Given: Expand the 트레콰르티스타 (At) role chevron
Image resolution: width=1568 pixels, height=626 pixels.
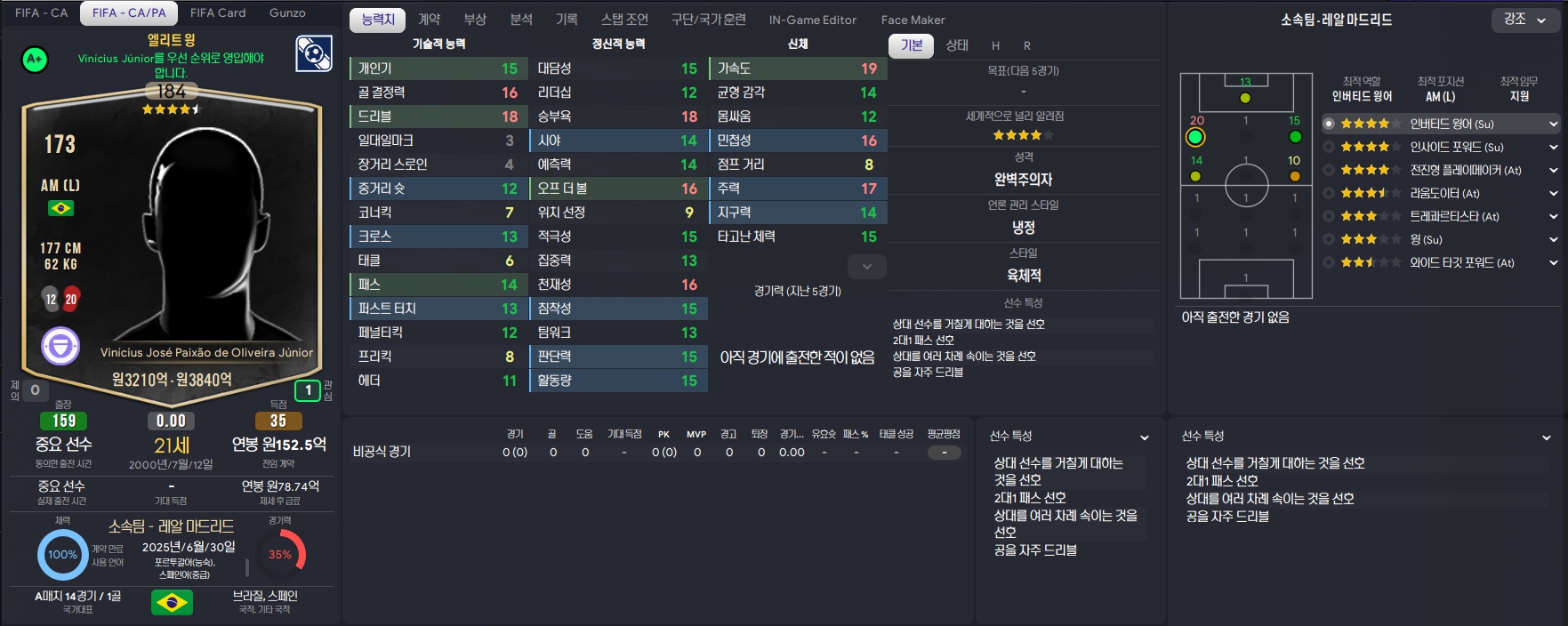Looking at the screenshot, I should click(x=1554, y=217).
